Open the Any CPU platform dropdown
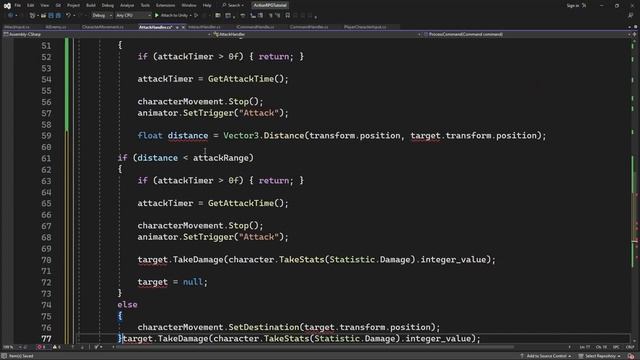Screen dimensions: 640x360 click(133, 16)
